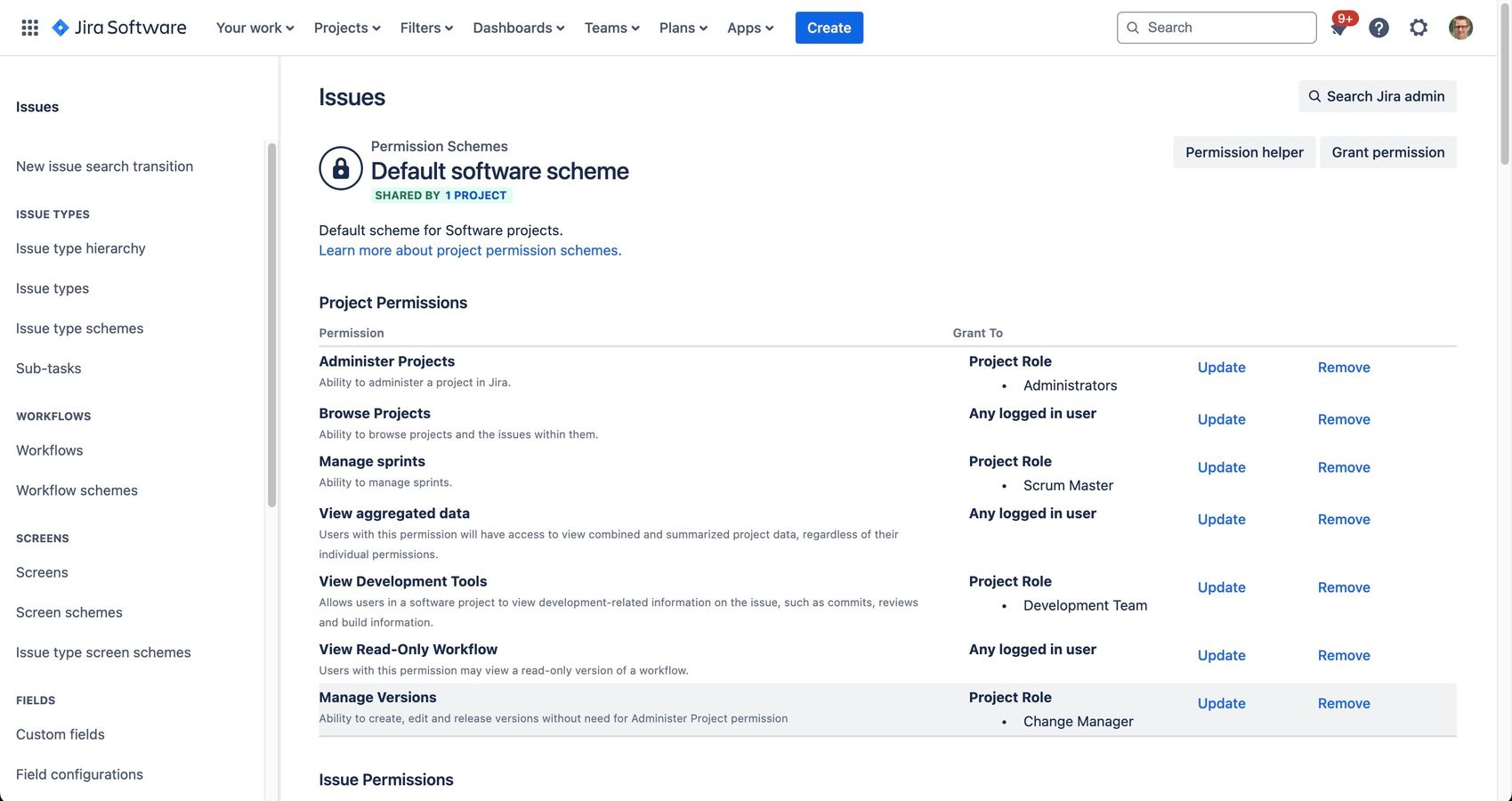
Task: Click the SHARED BY 1 PROJECT badge
Action: pos(441,195)
